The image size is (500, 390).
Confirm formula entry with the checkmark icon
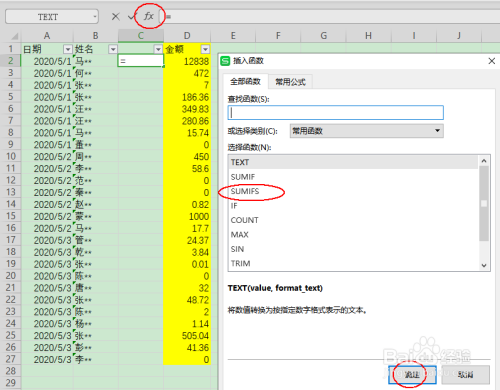coord(132,16)
